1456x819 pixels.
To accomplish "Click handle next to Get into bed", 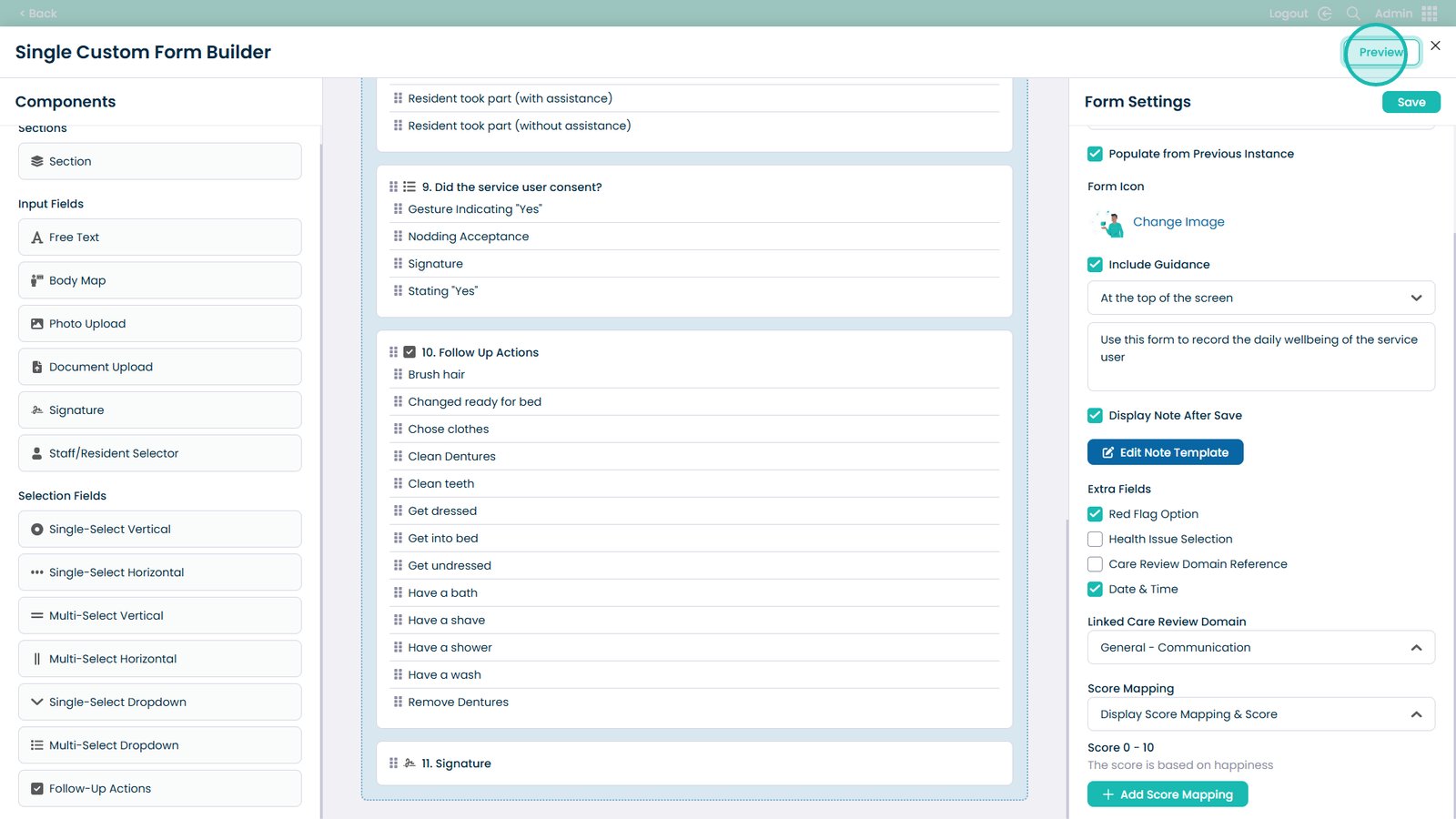I will coord(398,538).
